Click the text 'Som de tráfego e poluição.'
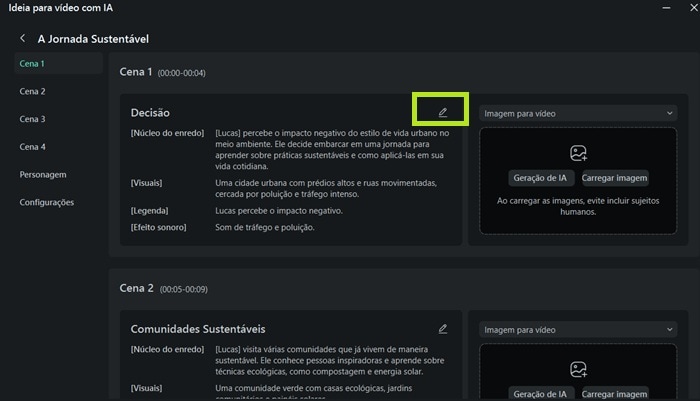700x401 pixels. point(265,227)
